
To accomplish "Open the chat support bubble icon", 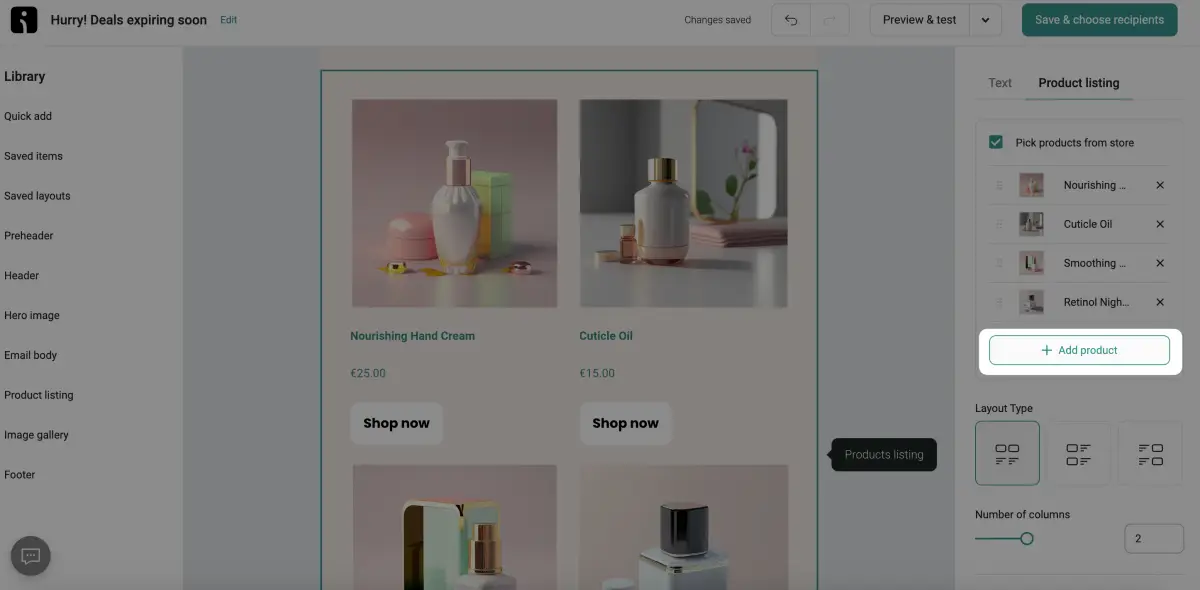I will (x=30, y=556).
